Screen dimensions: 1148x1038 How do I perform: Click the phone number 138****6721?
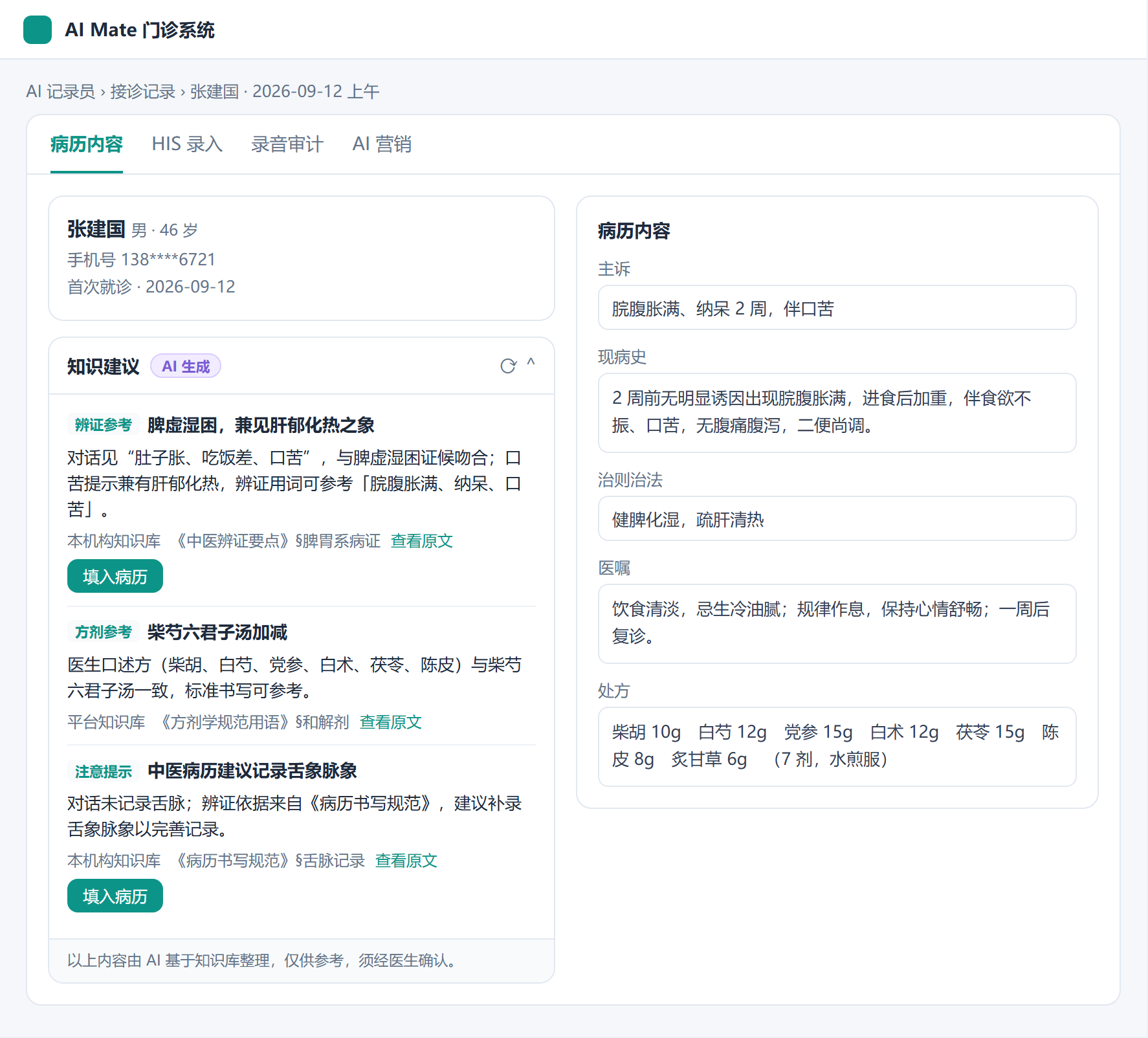[168, 259]
